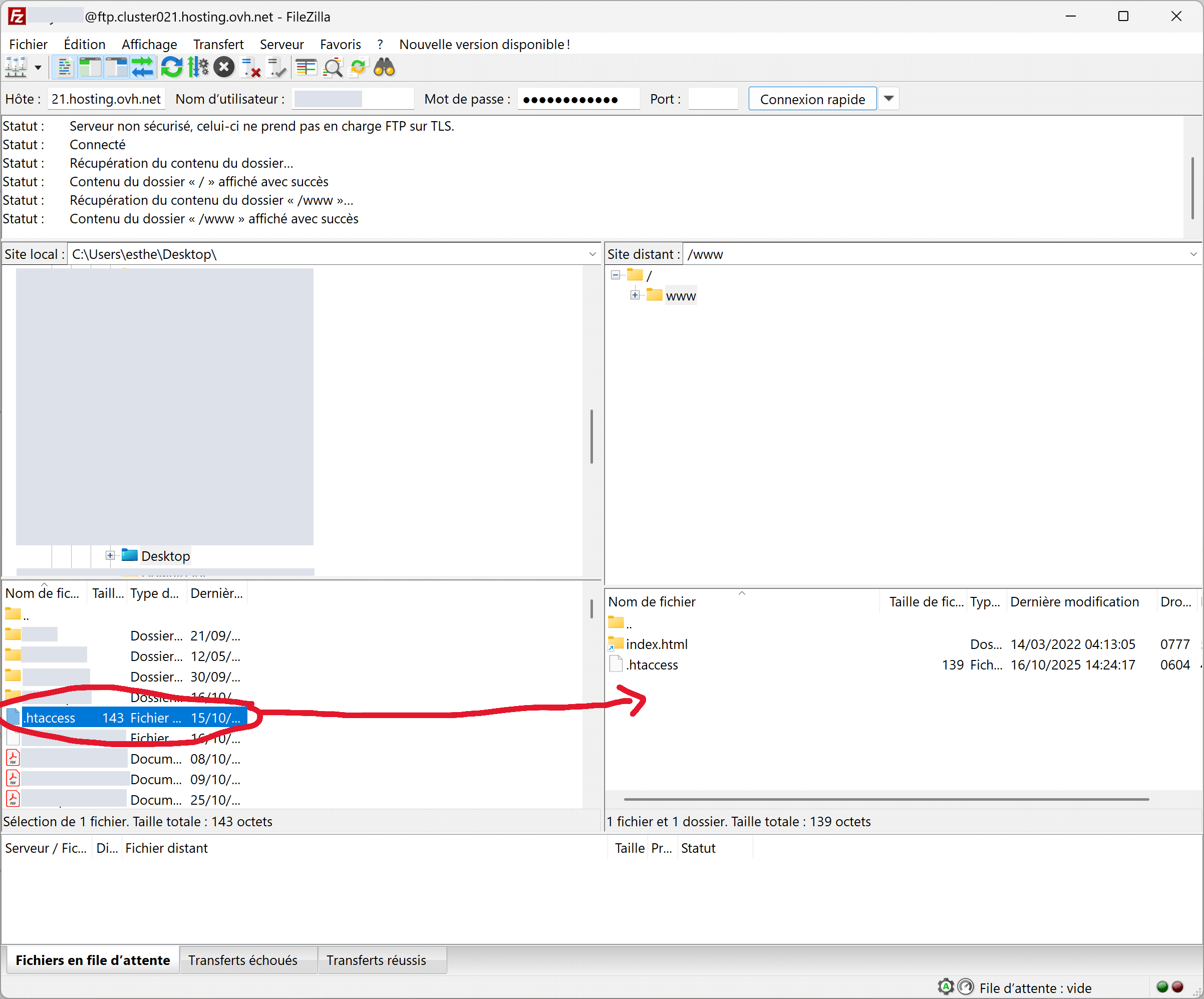Toggle the local directory tree view
The height and width of the screenshot is (999, 1204).
[x=90, y=68]
